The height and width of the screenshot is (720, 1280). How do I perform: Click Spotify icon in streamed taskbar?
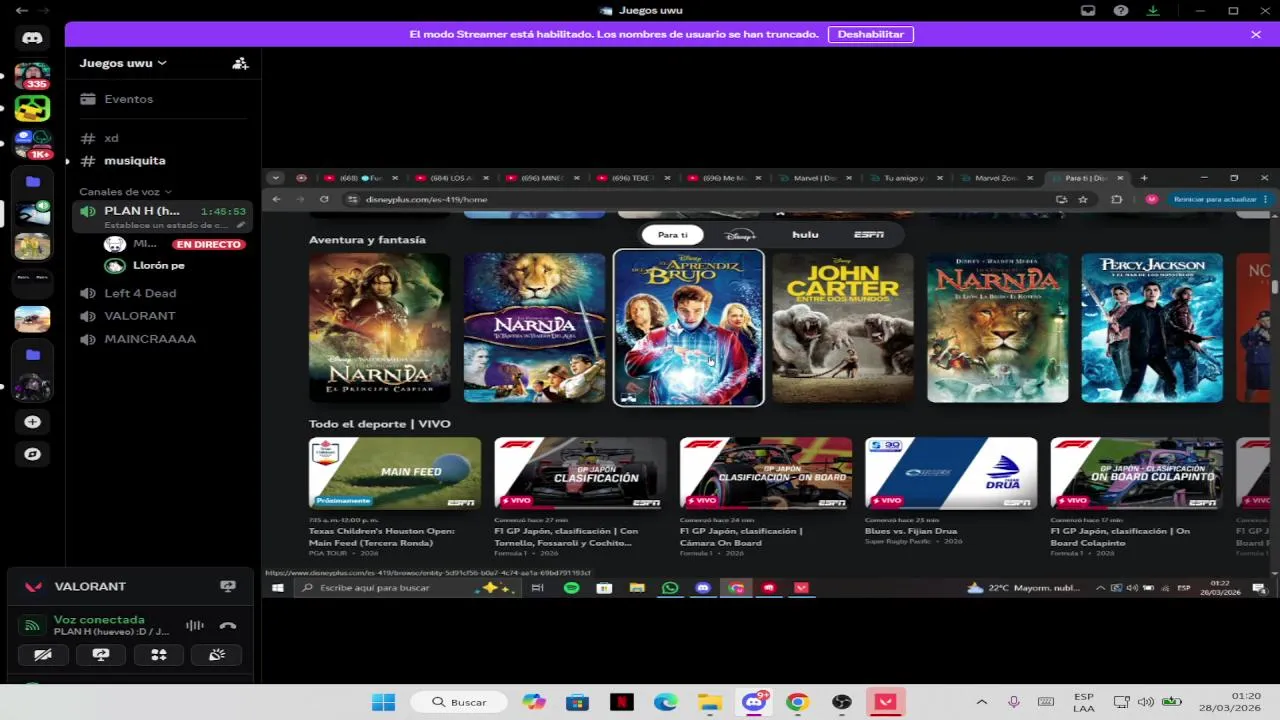tap(572, 588)
